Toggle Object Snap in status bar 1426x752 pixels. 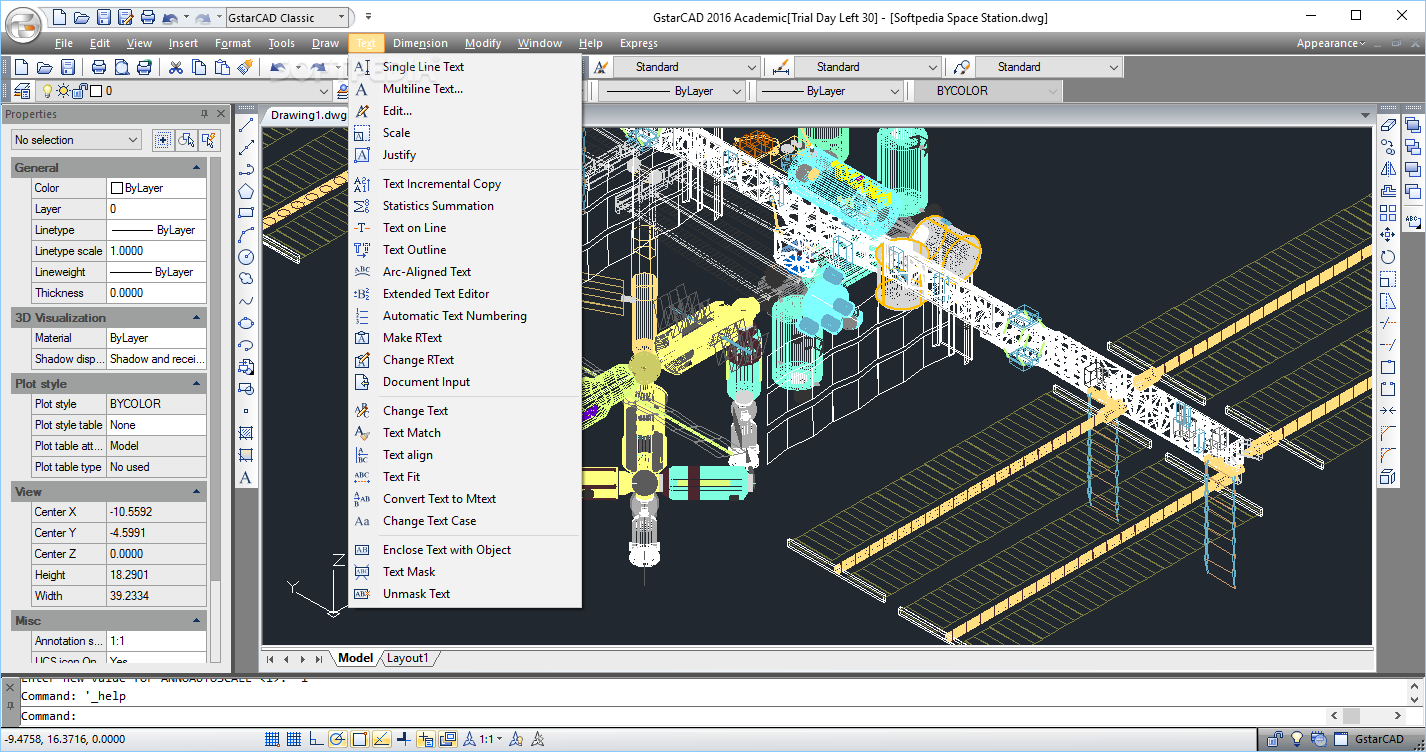pyautogui.click(x=359, y=740)
